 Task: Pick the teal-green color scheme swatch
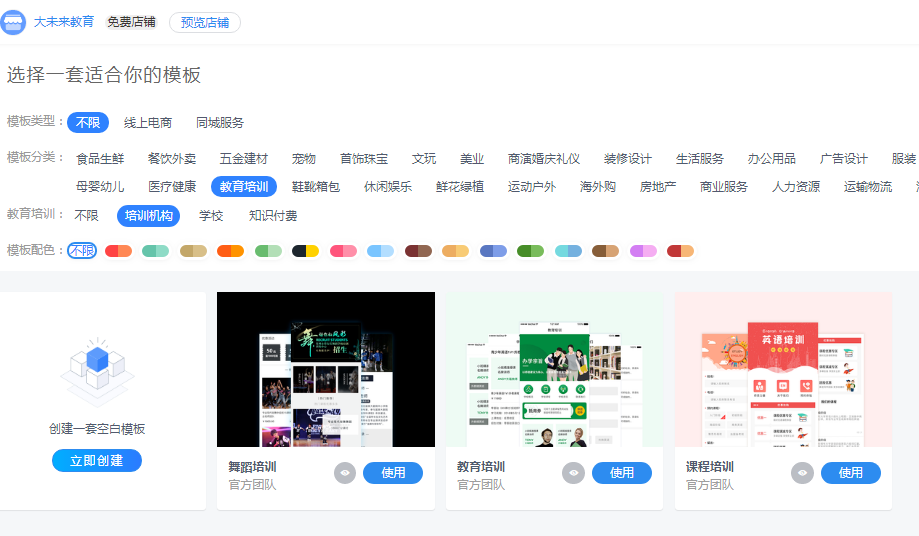point(155,251)
